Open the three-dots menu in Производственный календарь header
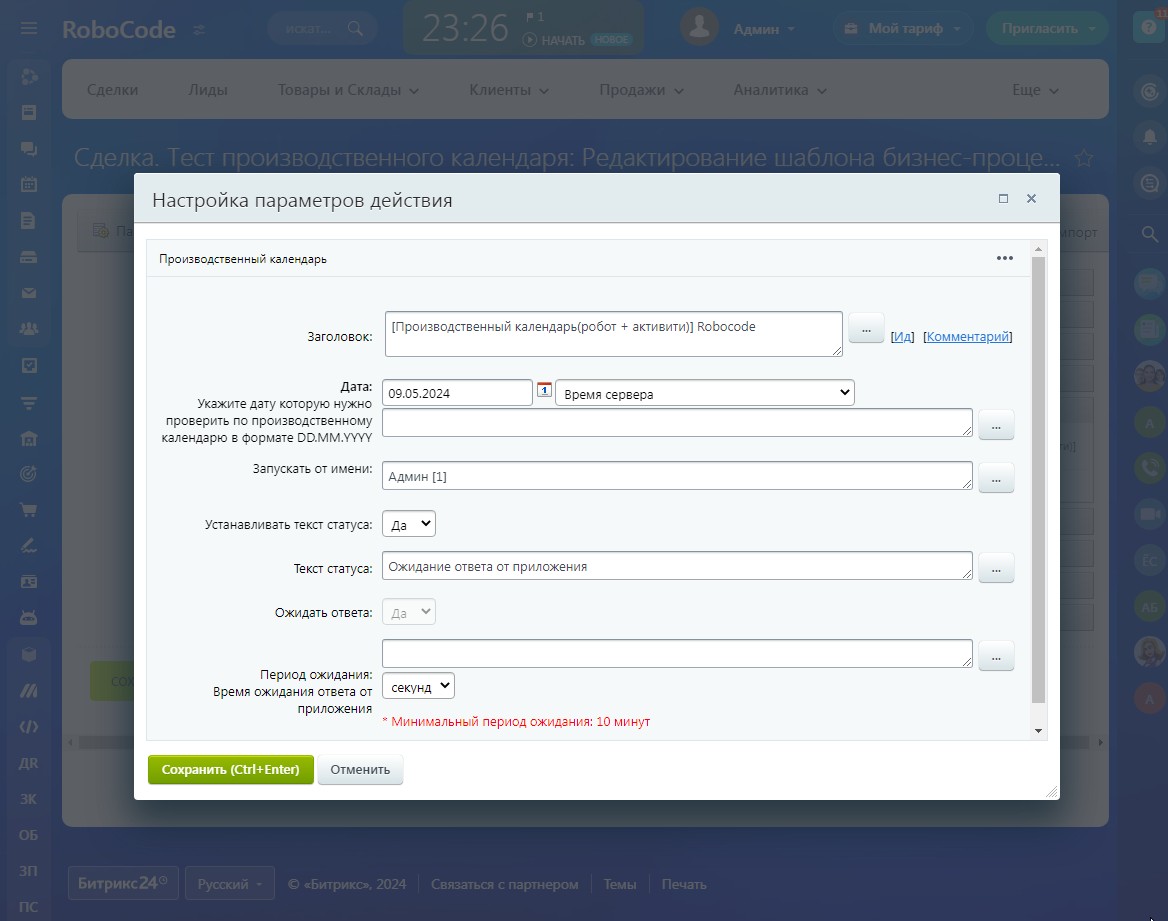This screenshot has height=921, width=1168. pyautogui.click(x=1004, y=258)
